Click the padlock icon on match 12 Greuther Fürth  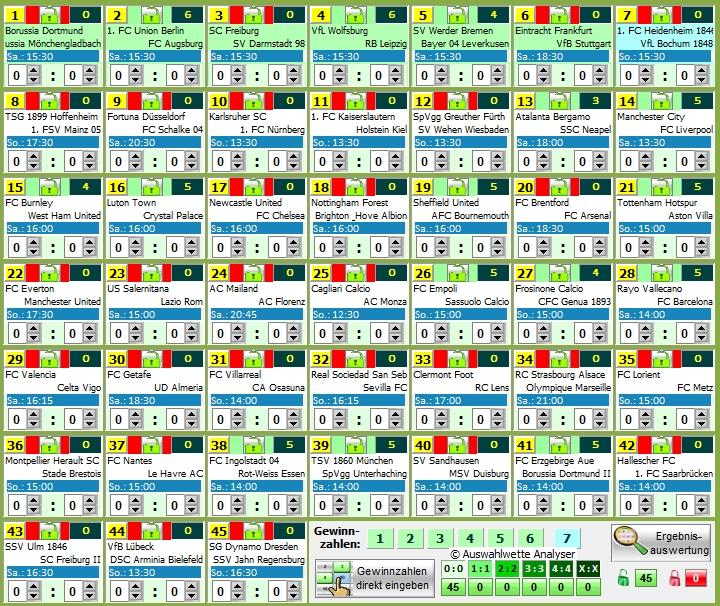click(x=457, y=101)
